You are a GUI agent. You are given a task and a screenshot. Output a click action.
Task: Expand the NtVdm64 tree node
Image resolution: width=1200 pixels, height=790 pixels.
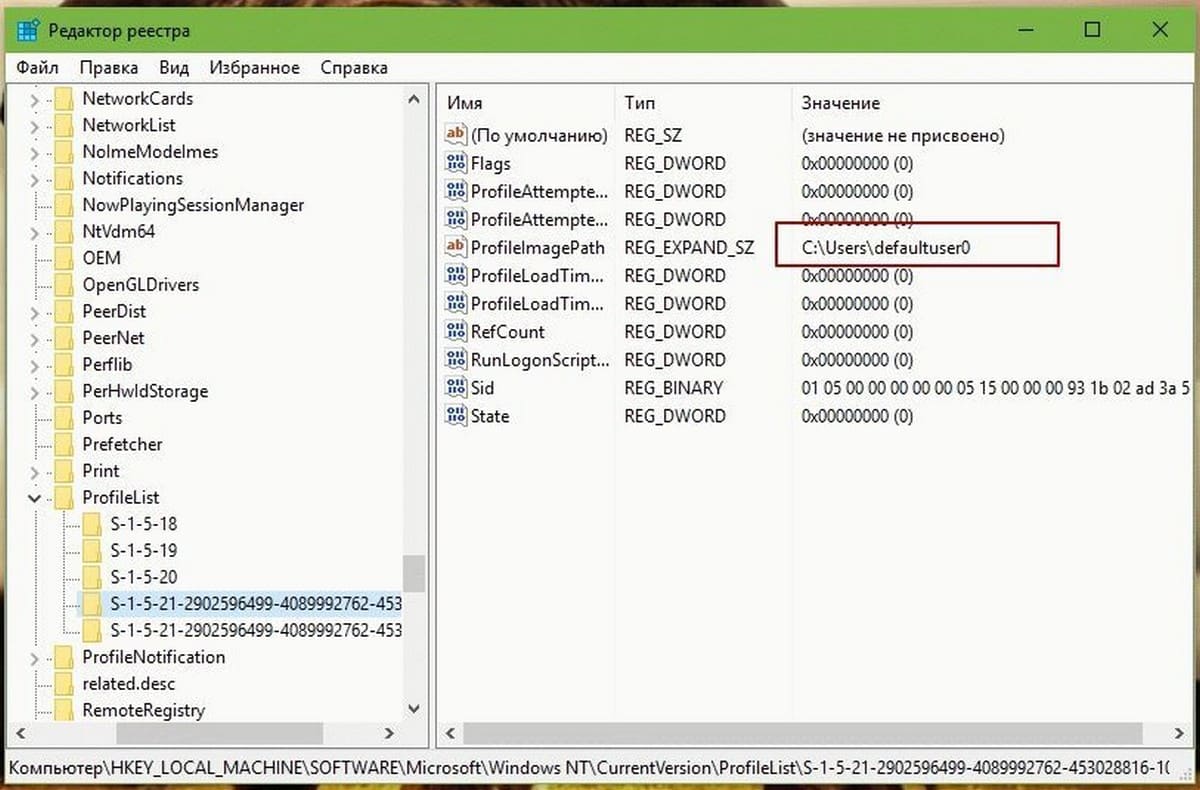(x=36, y=232)
